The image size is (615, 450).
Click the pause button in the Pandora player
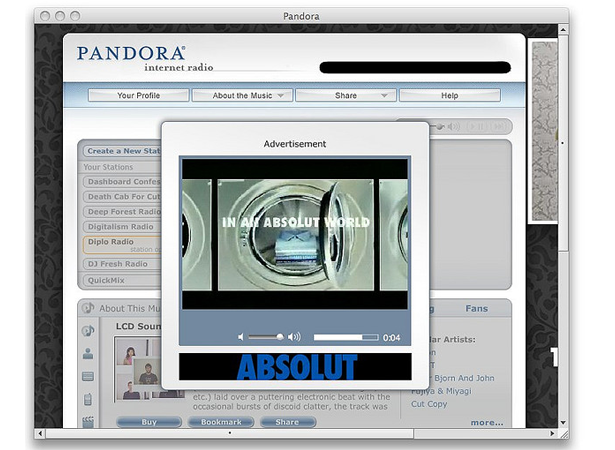pos(481,126)
